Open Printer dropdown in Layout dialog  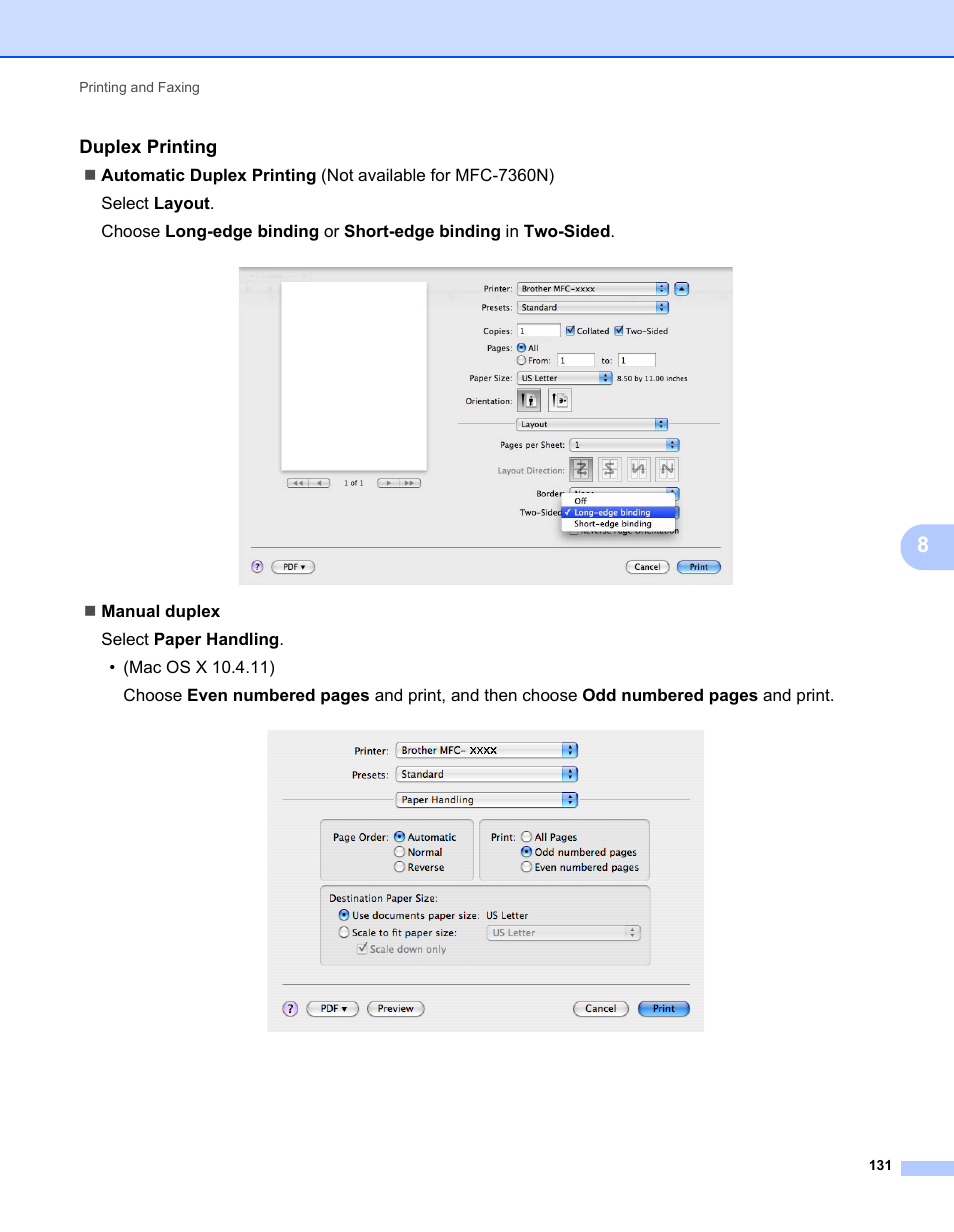(592, 288)
